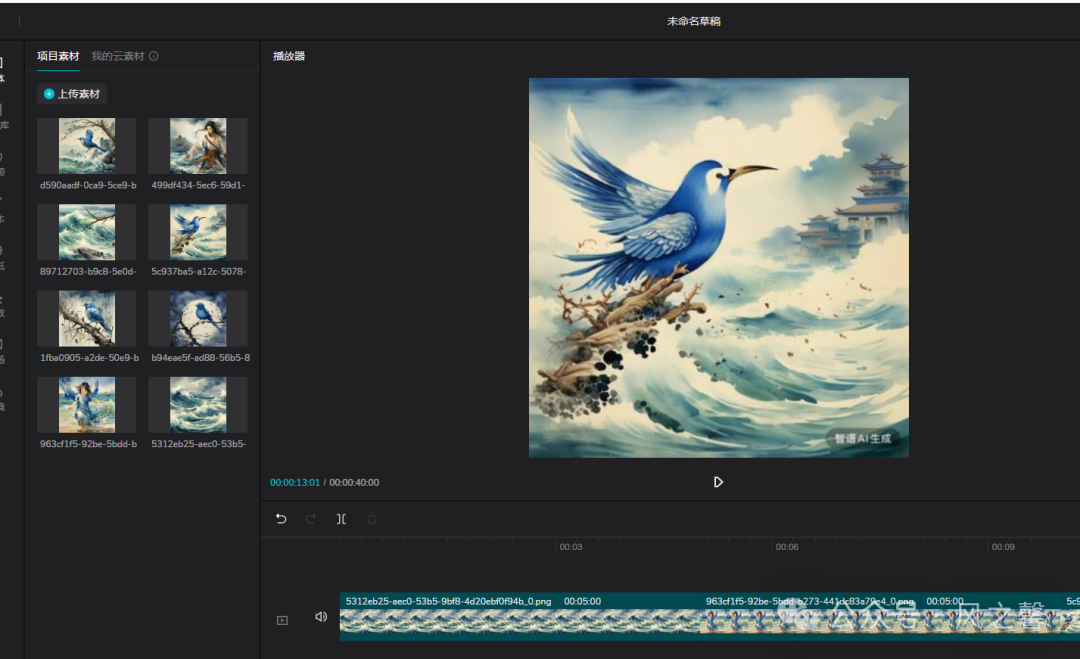Click the undo arrow icon
Screen dimensions: 1080x659
(281, 519)
